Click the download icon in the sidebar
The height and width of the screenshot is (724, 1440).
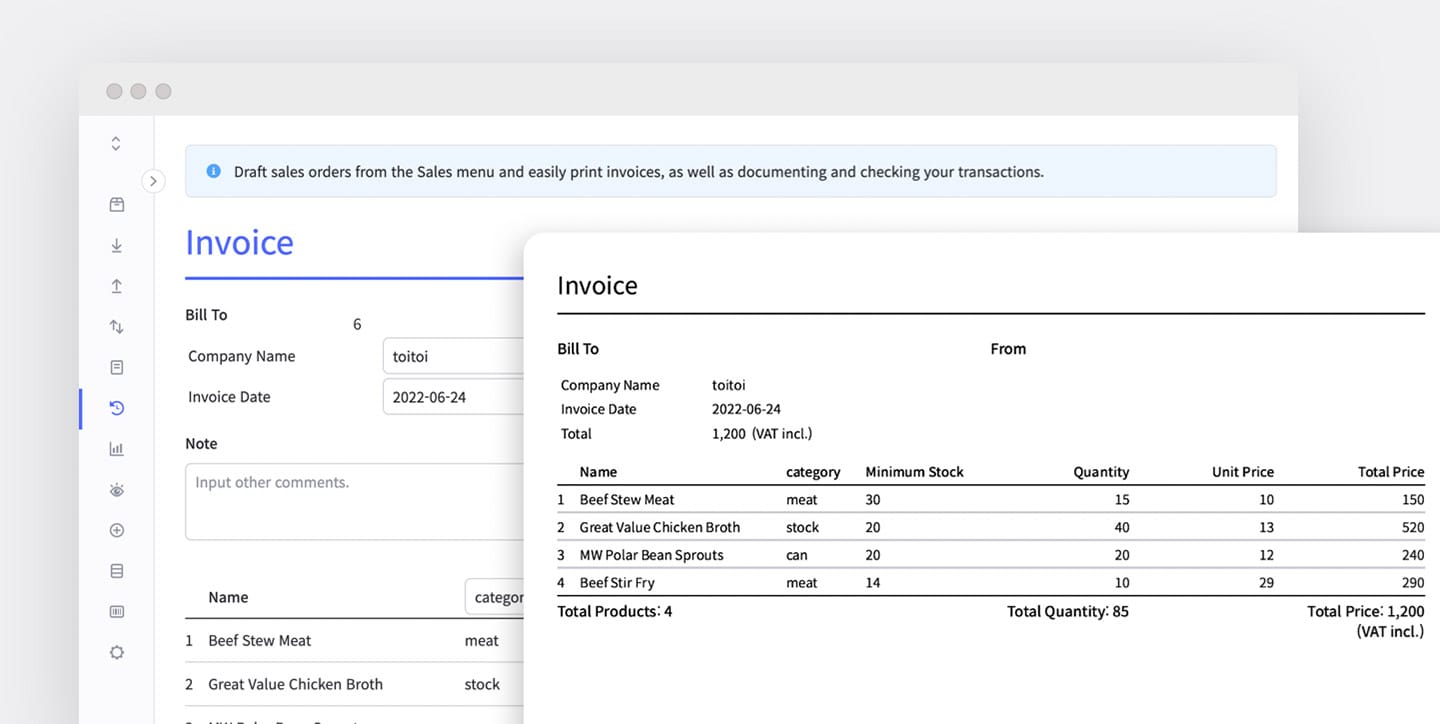point(116,245)
